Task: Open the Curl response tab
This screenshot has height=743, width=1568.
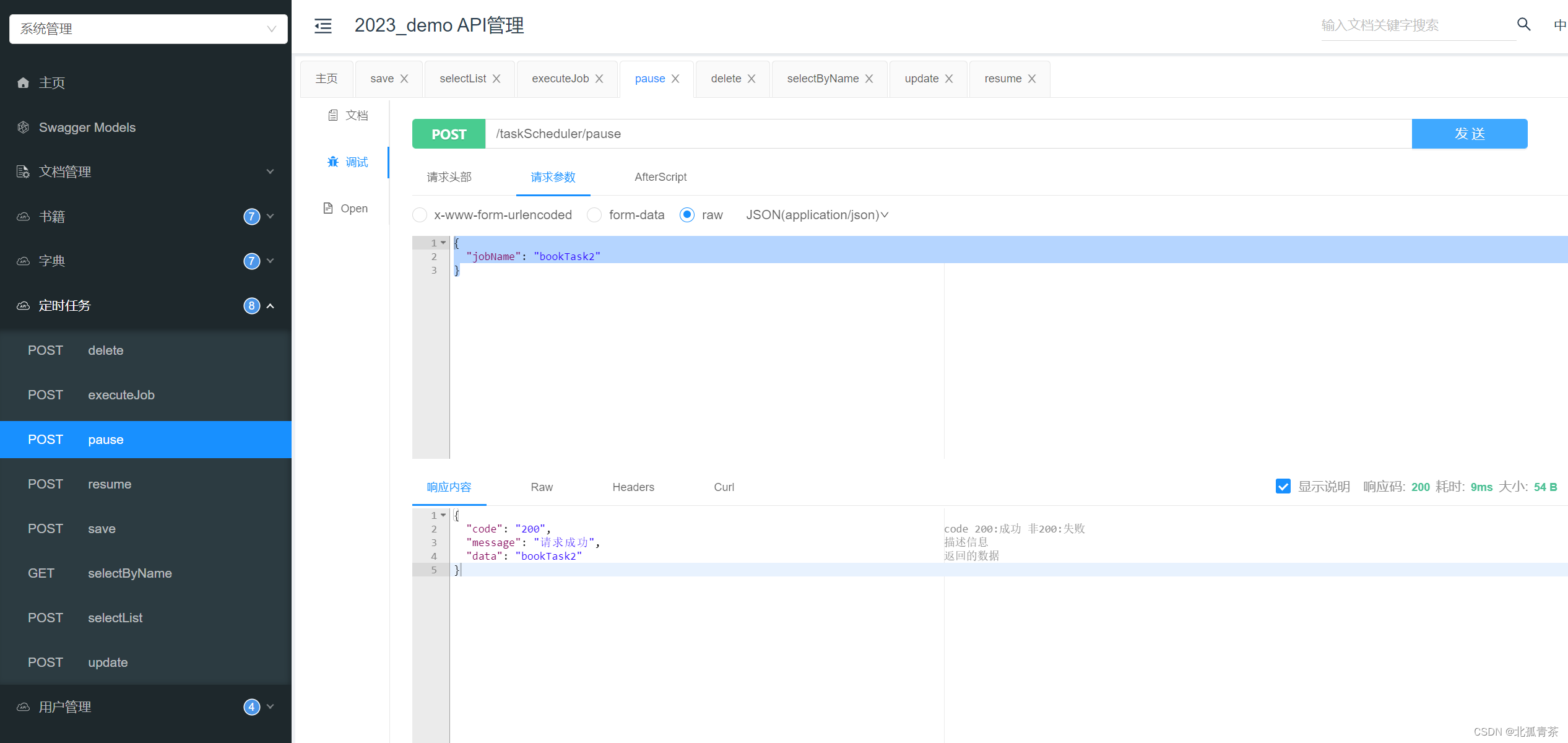Action: coord(724,487)
